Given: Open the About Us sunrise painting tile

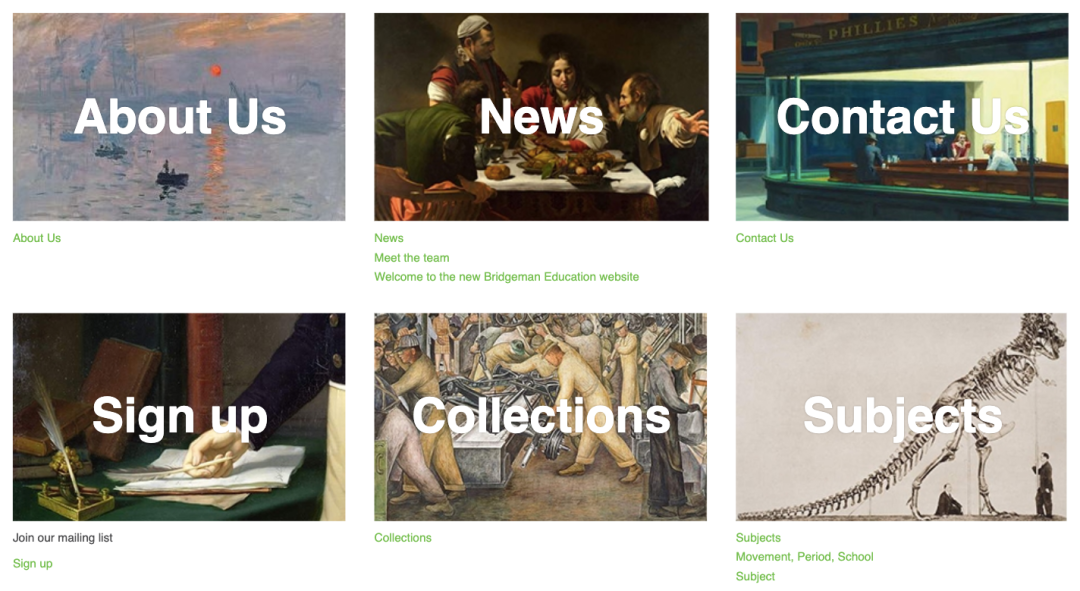Looking at the screenshot, I should (179, 117).
